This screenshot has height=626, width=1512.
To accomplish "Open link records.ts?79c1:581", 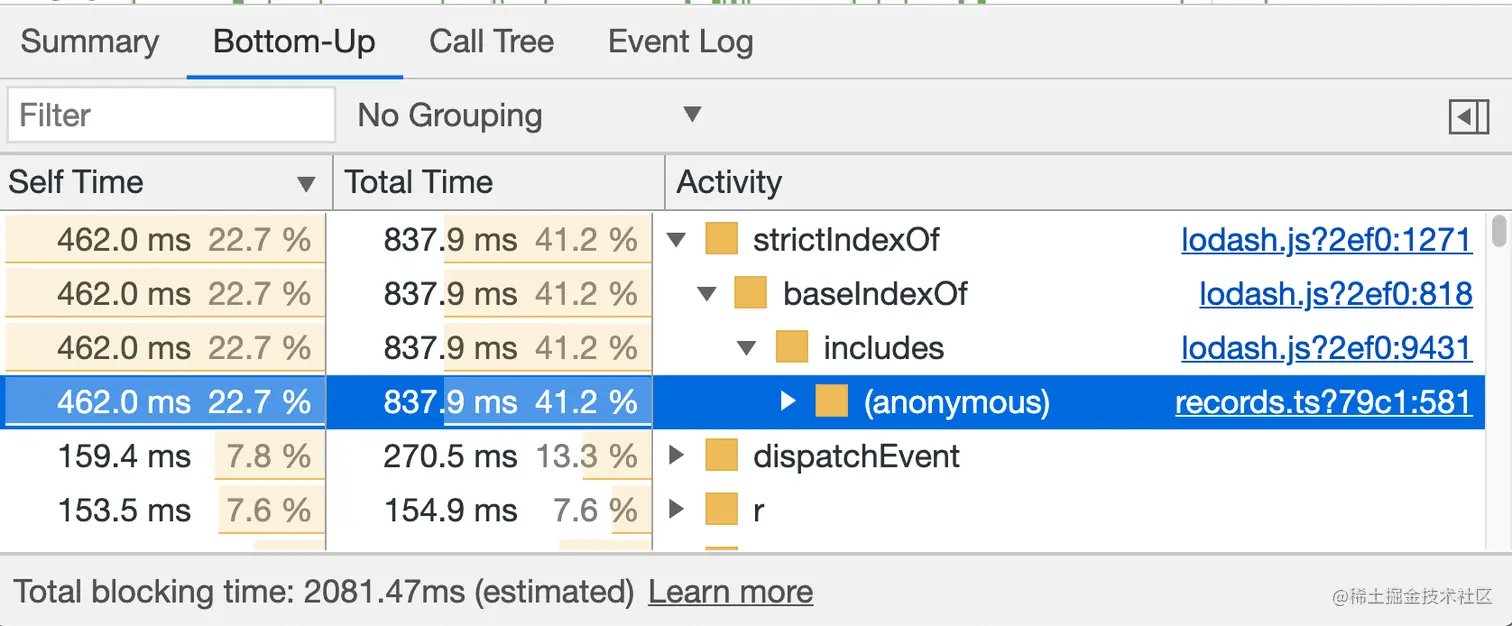I will coord(1323,402).
